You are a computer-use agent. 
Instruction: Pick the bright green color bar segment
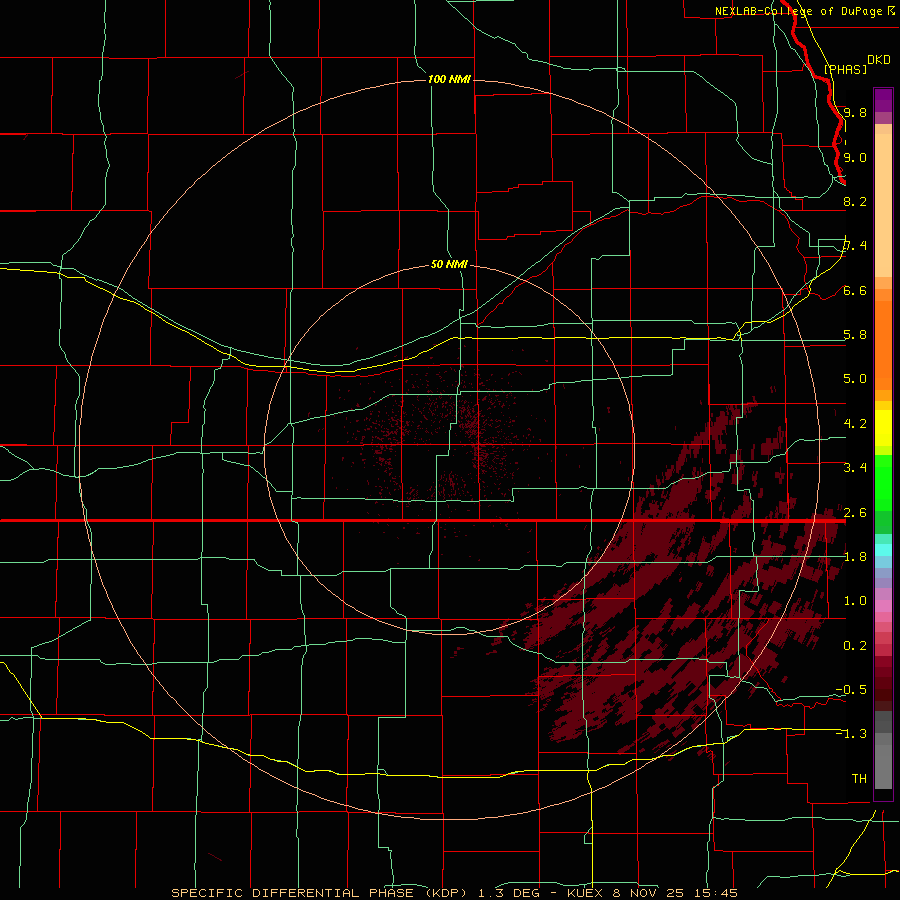883,482
